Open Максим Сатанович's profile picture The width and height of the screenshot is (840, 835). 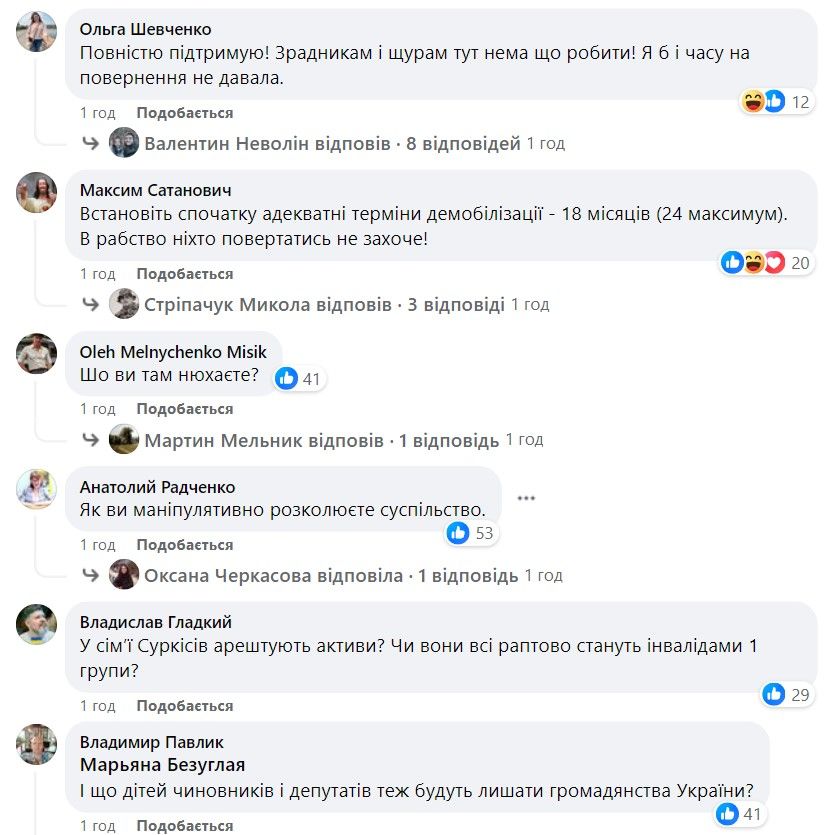tap(37, 193)
